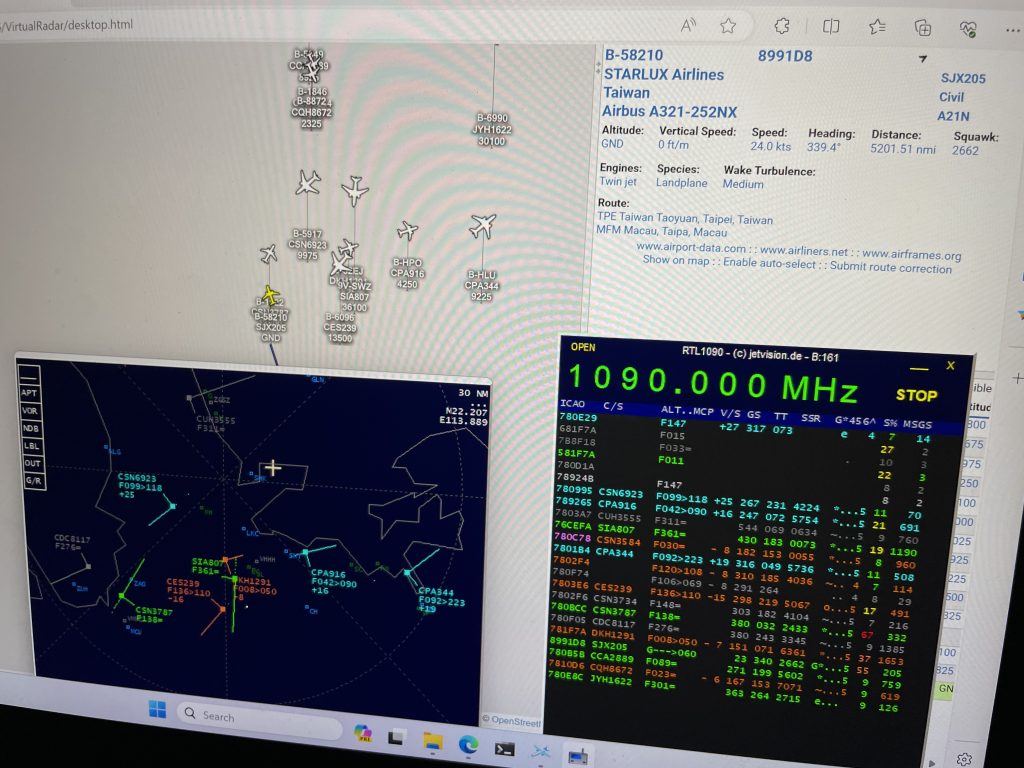Toggle OUT outlines in radar window
Viewport: 1024px width, 768px height.
[x=33, y=463]
